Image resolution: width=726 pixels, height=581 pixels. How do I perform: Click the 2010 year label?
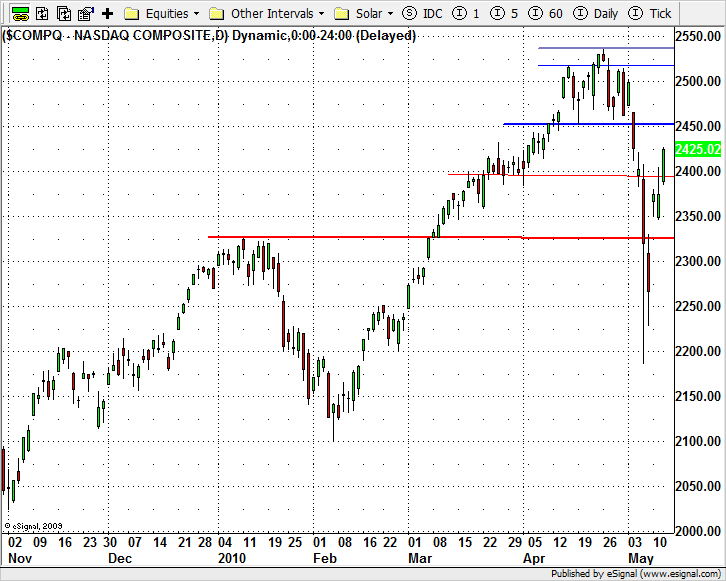[232, 558]
